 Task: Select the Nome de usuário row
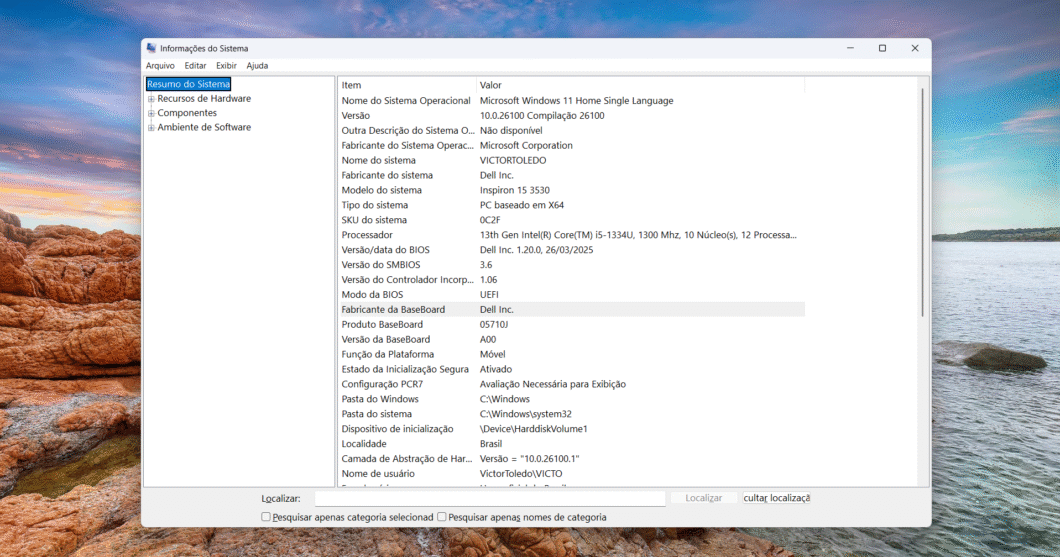click(571, 473)
